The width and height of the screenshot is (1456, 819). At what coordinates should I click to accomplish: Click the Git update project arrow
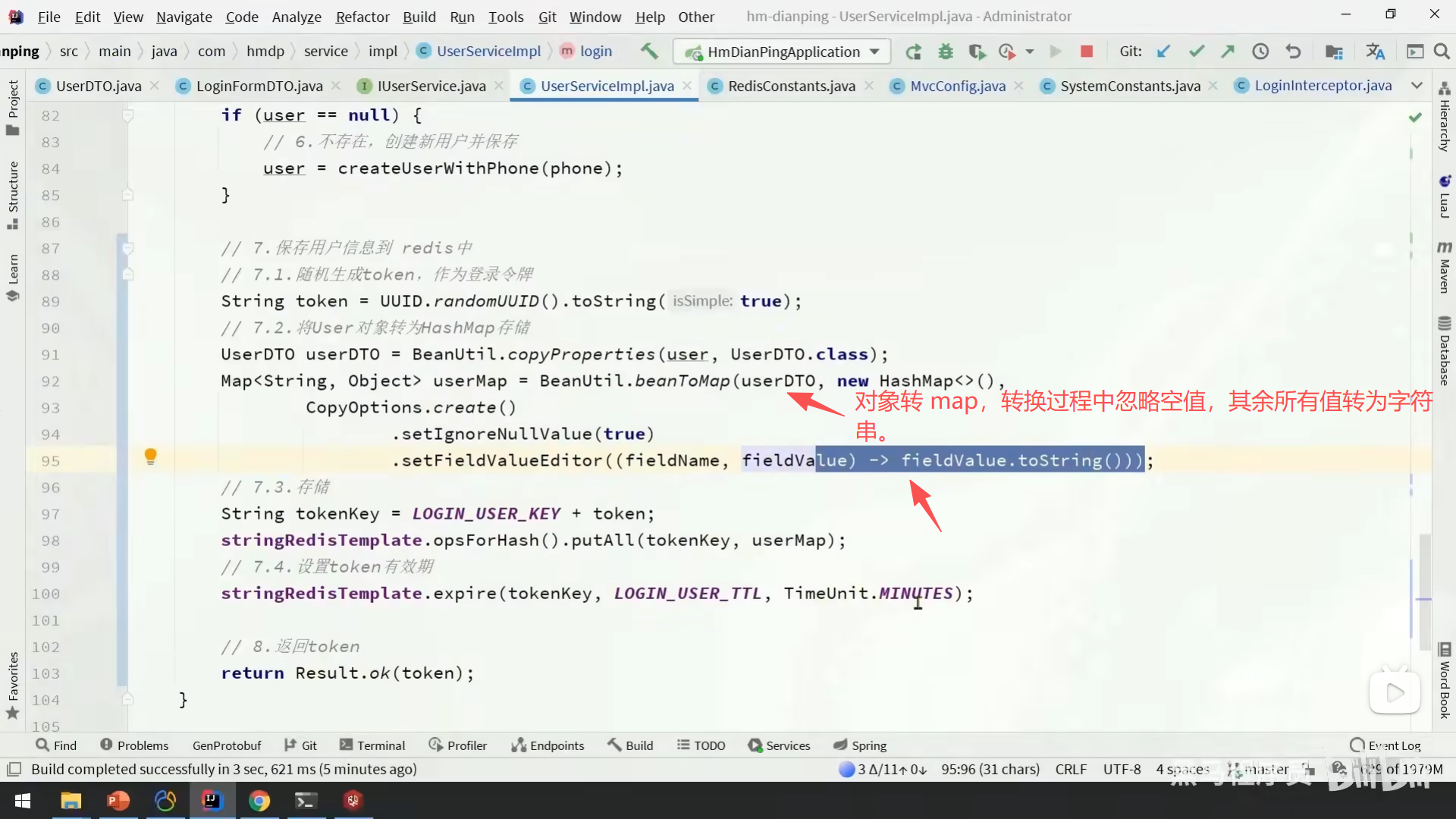[x=1163, y=52]
